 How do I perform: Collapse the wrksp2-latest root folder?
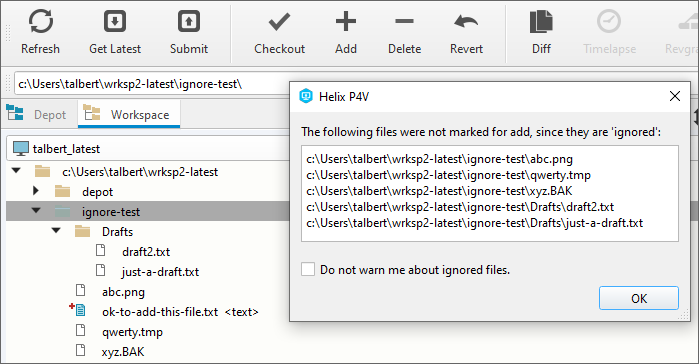point(16,171)
